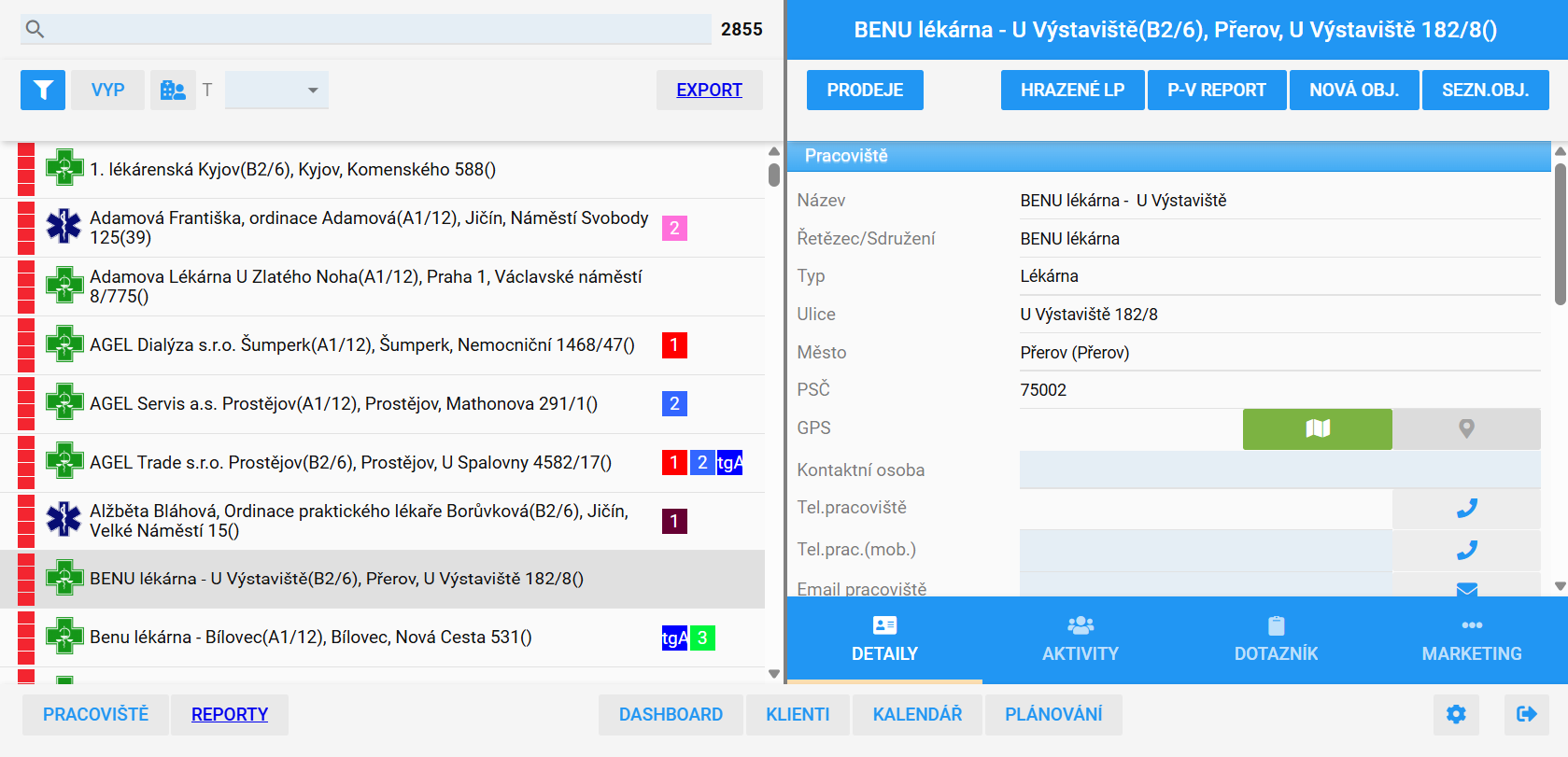This screenshot has width=1568, height=757.
Task: Open the dropdown next to T
Action: click(x=276, y=90)
